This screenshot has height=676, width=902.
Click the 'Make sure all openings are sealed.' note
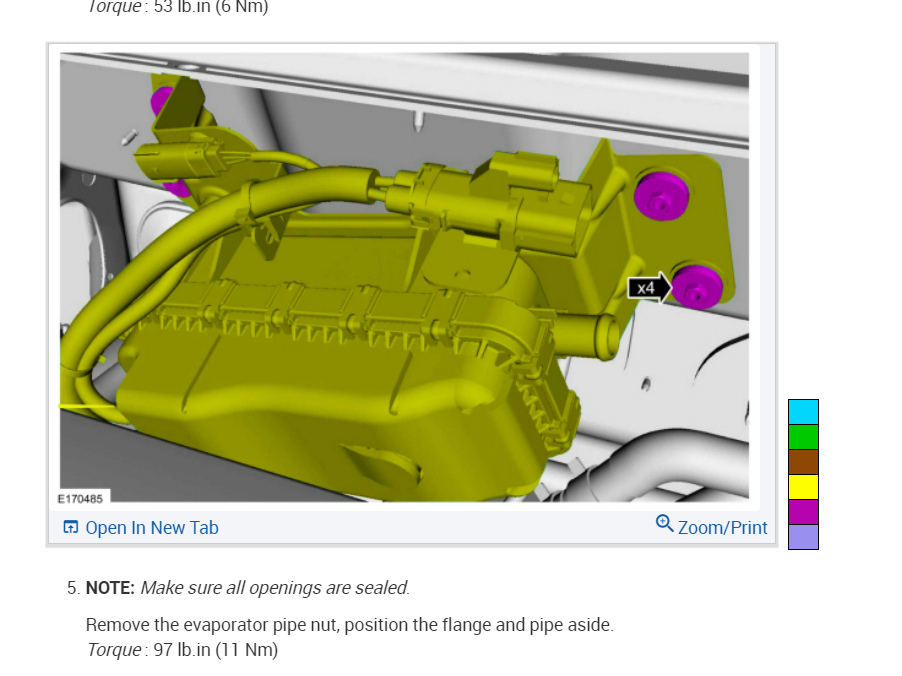[275, 587]
